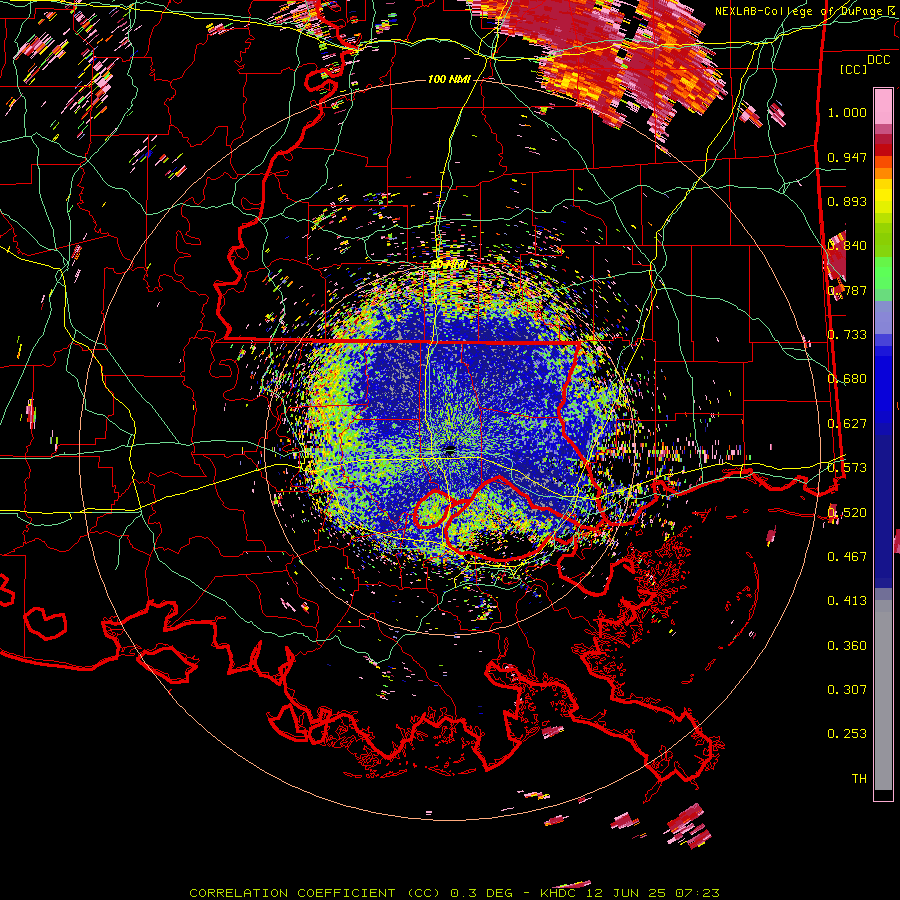The height and width of the screenshot is (900, 900).
Task: Select the 0.627 legend value
Action: pyautogui.click(x=847, y=424)
